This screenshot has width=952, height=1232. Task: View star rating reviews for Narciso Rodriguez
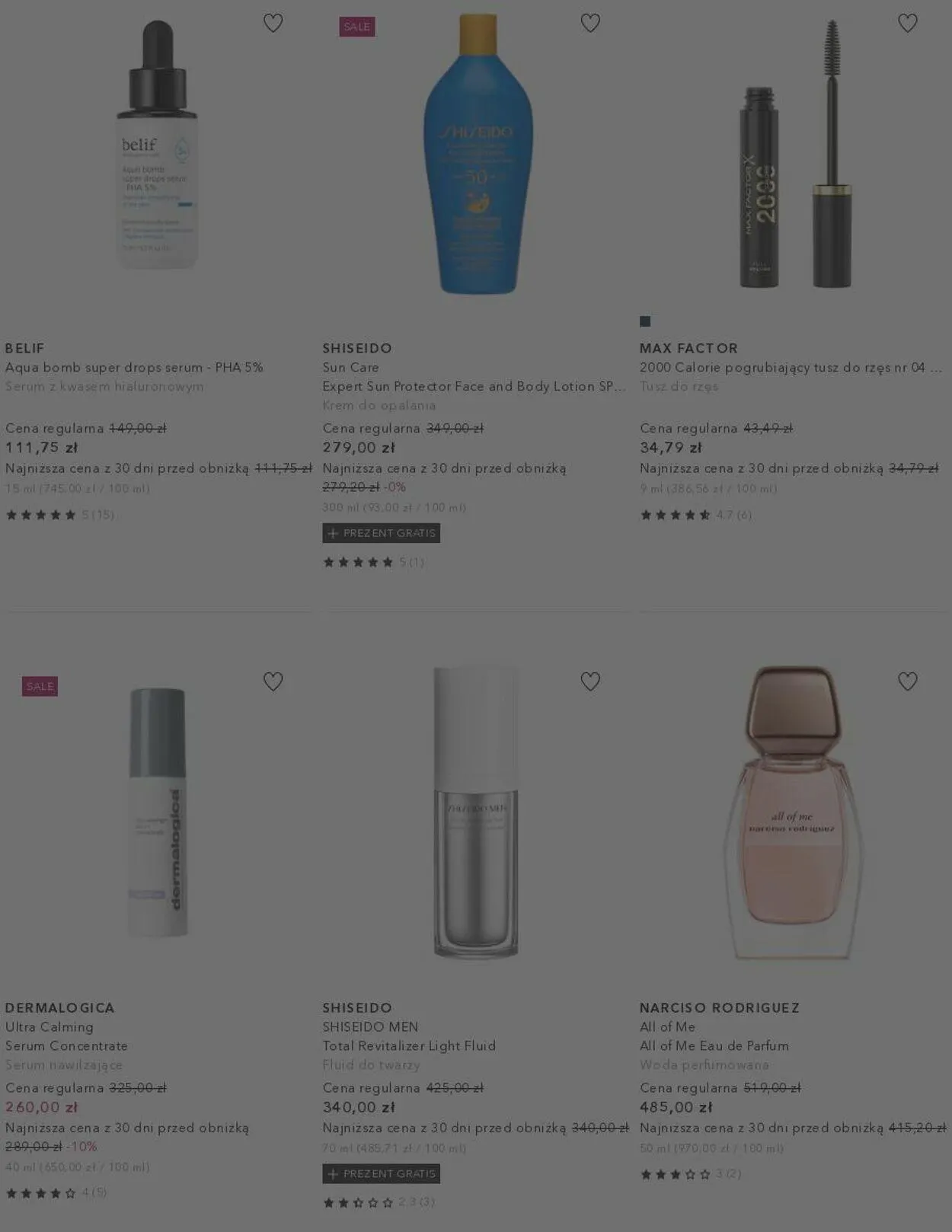pos(690,1173)
